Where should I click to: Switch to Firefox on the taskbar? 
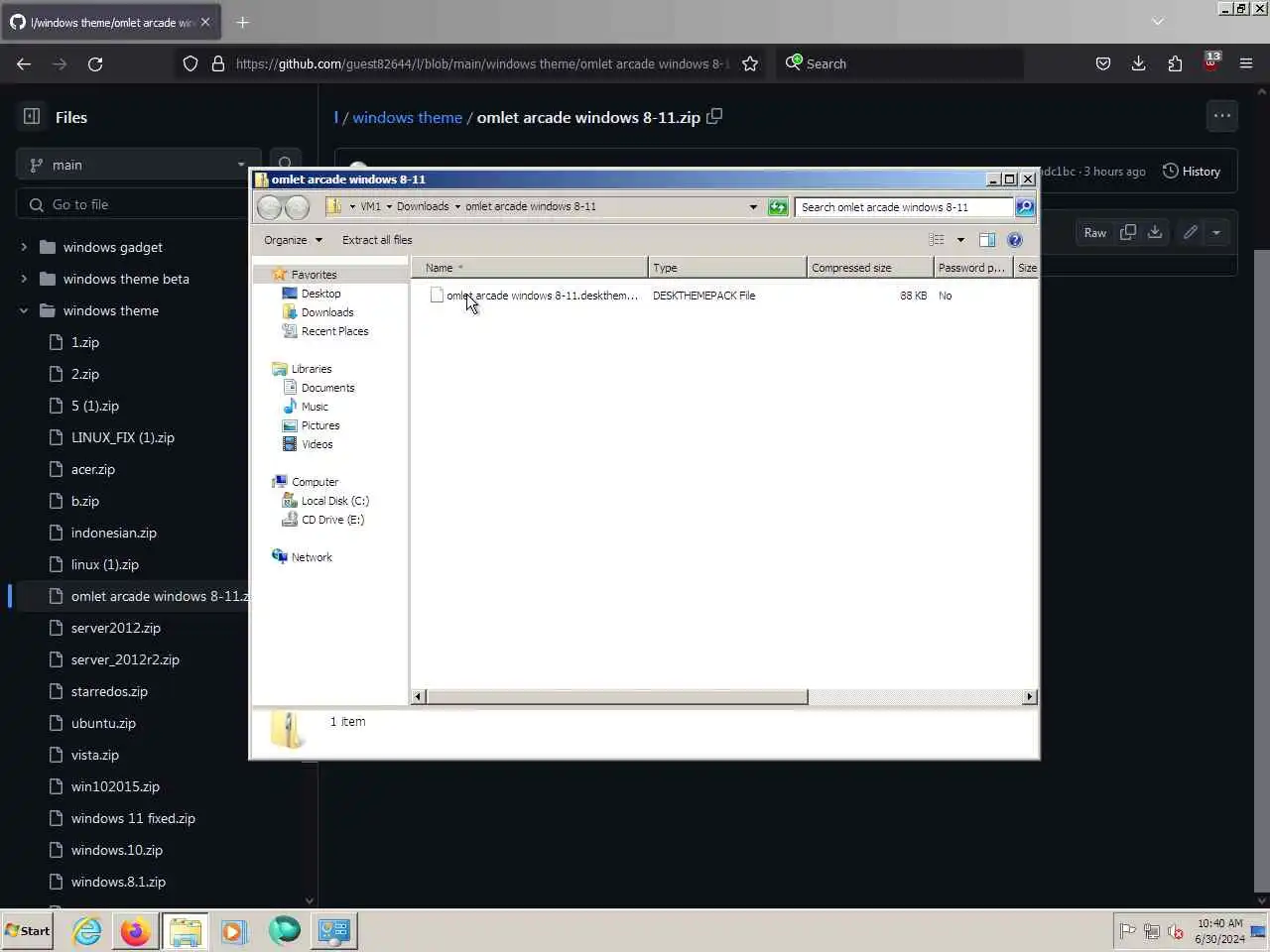(x=136, y=931)
